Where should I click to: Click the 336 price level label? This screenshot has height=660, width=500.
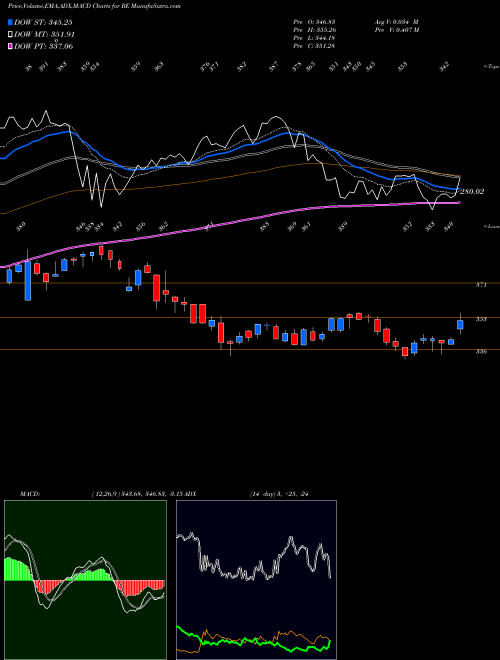tap(481, 351)
